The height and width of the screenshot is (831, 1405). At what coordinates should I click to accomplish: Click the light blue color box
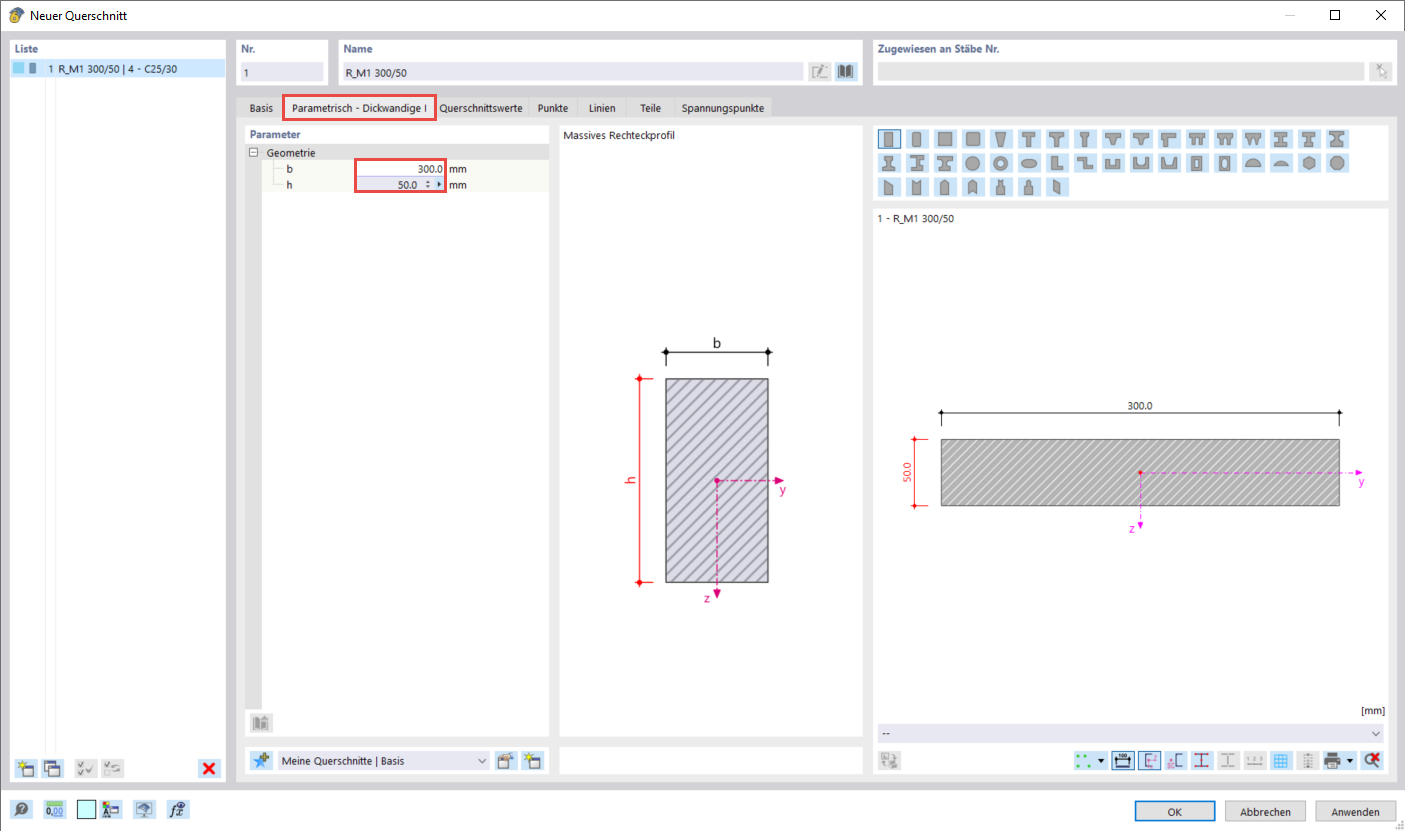click(87, 810)
